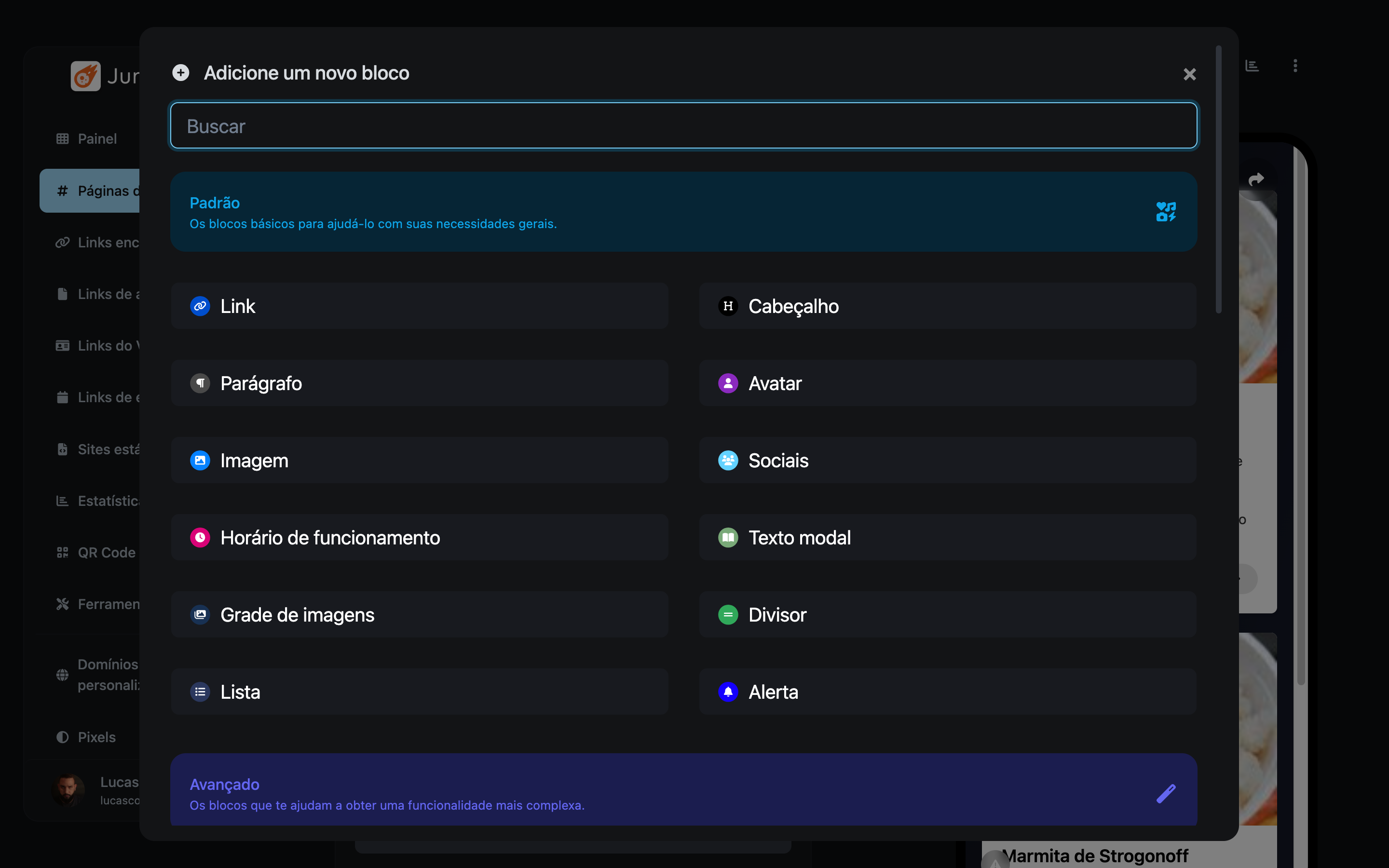Add an Alerta block

click(948, 692)
